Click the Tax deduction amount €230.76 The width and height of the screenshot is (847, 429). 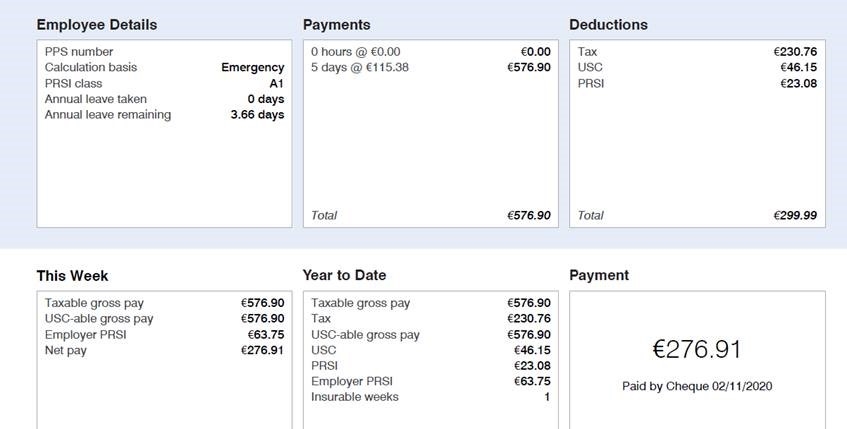coord(795,52)
